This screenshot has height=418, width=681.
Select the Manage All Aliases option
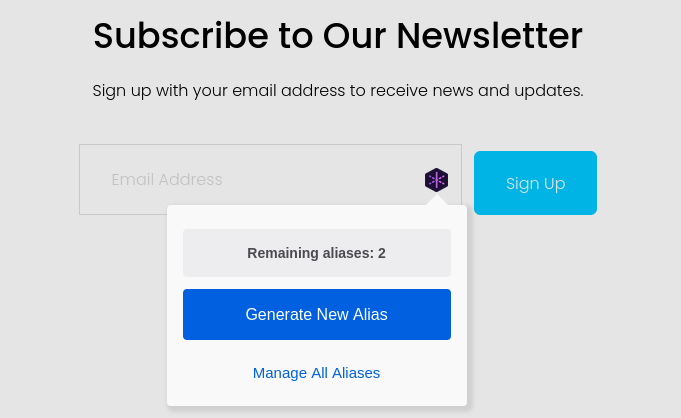point(316,373)
